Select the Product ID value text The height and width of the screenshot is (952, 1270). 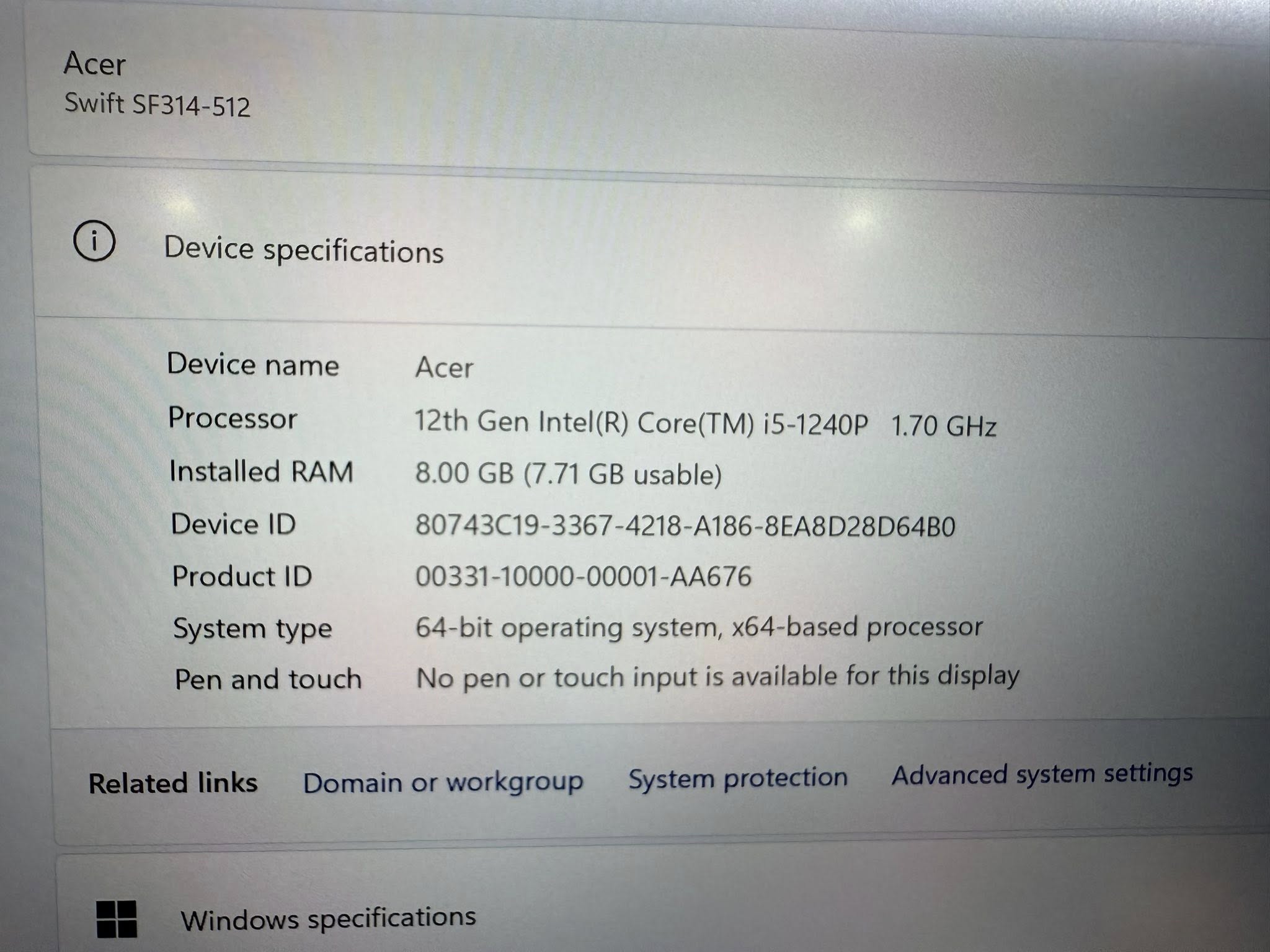[x=583, y=576]
